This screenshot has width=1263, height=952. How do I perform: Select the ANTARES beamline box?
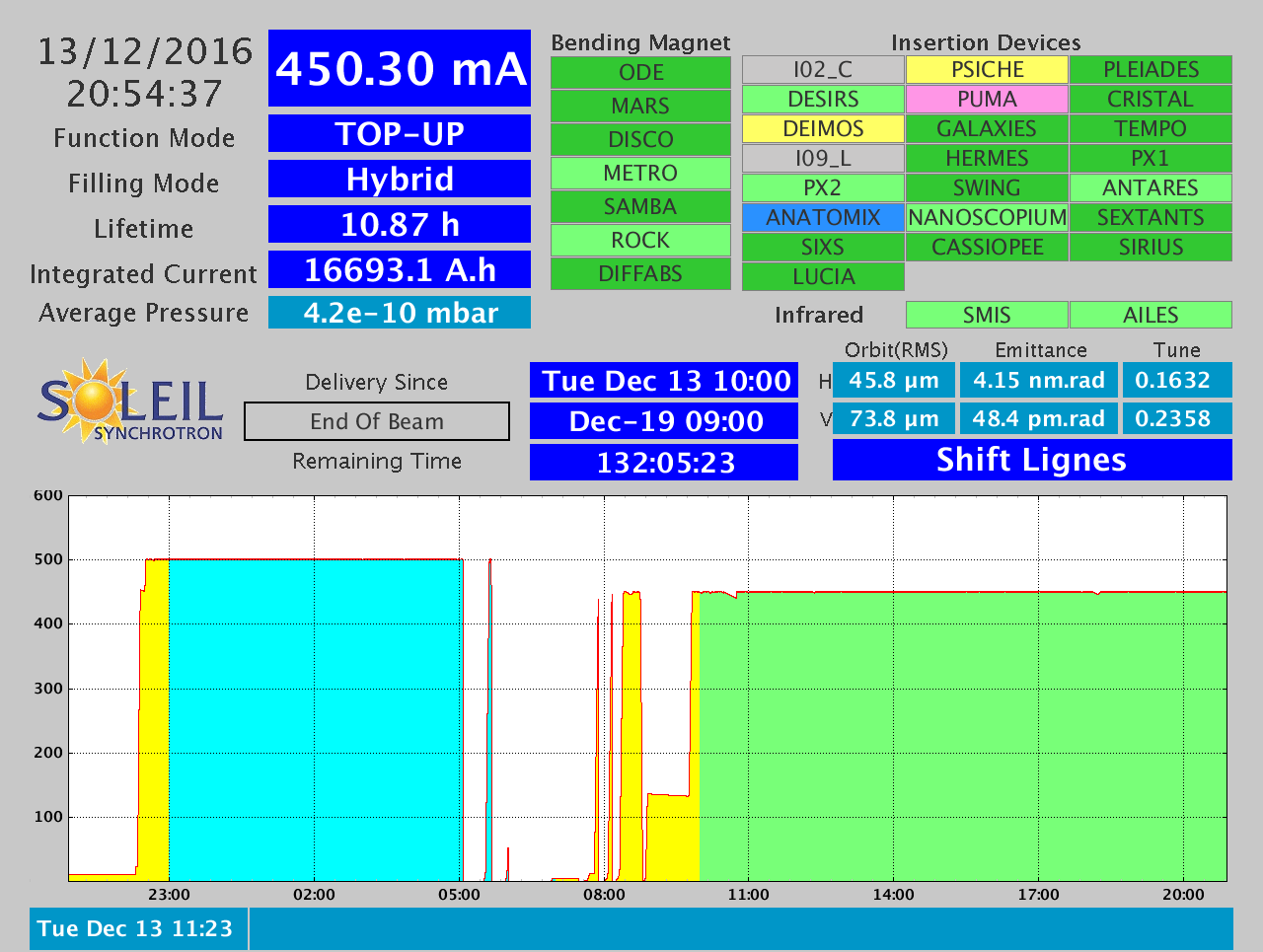pyautogui.click(x=1151, y=187)
